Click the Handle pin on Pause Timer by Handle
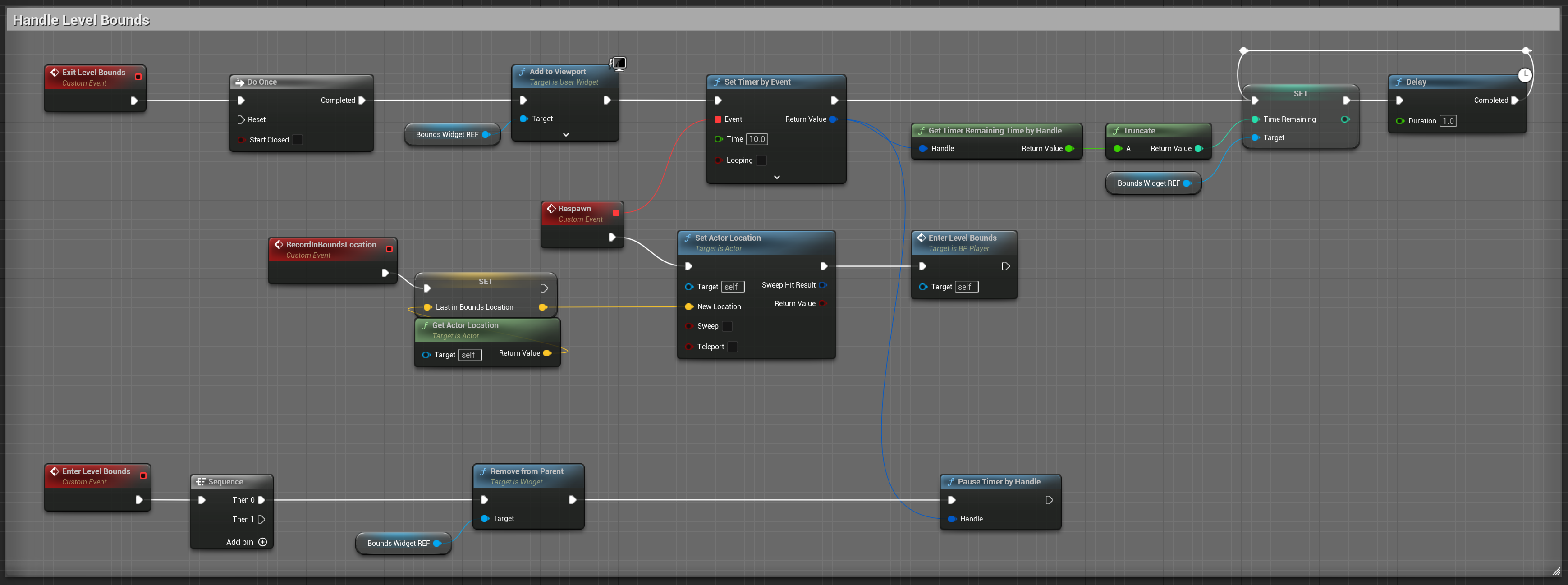 tap(951, 519)
